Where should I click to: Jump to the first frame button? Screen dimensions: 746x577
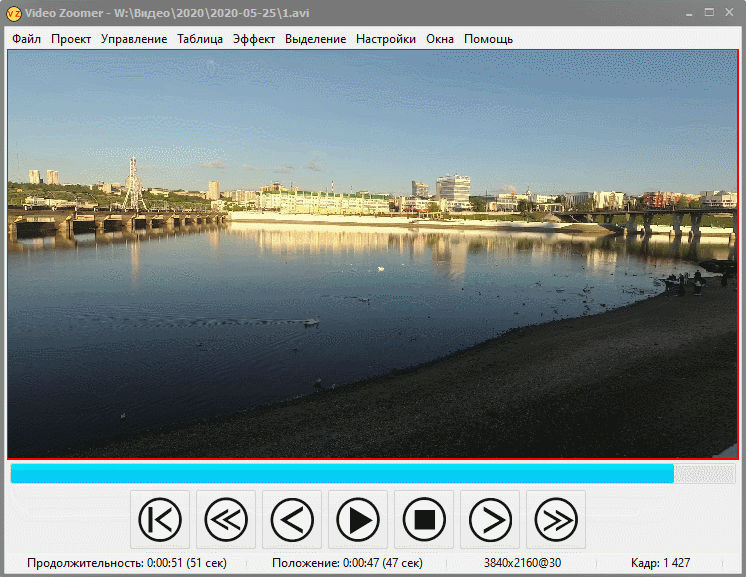[160, 519]
